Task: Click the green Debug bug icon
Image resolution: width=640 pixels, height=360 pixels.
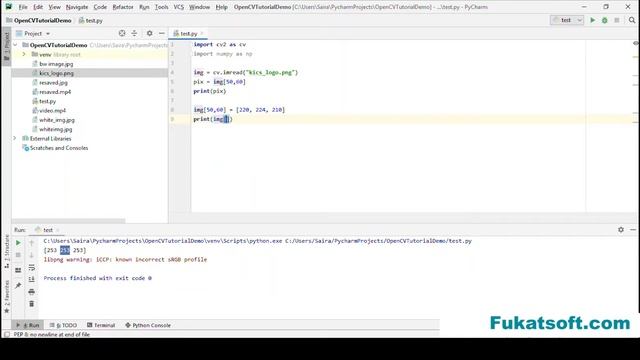Action: click(x=604, y=20)
